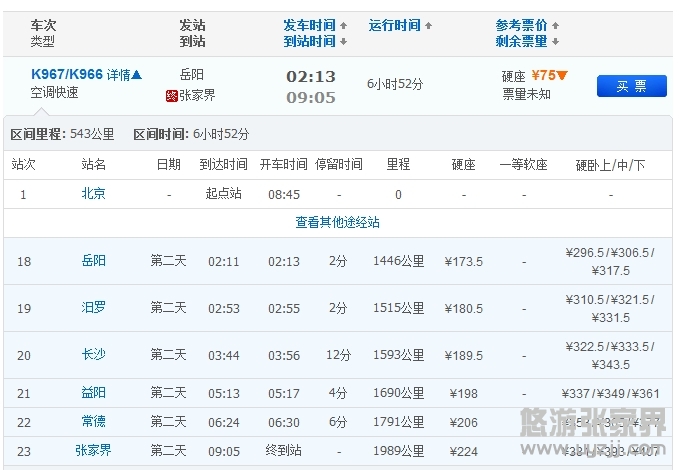Select the 岳阳 station link in row 18
Viewport: 679px width, 470px height.
[93, 261]
